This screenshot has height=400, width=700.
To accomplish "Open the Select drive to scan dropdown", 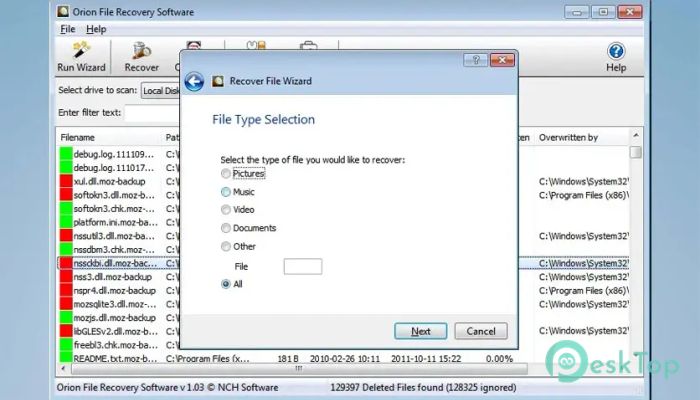I will tap(161, 90).
